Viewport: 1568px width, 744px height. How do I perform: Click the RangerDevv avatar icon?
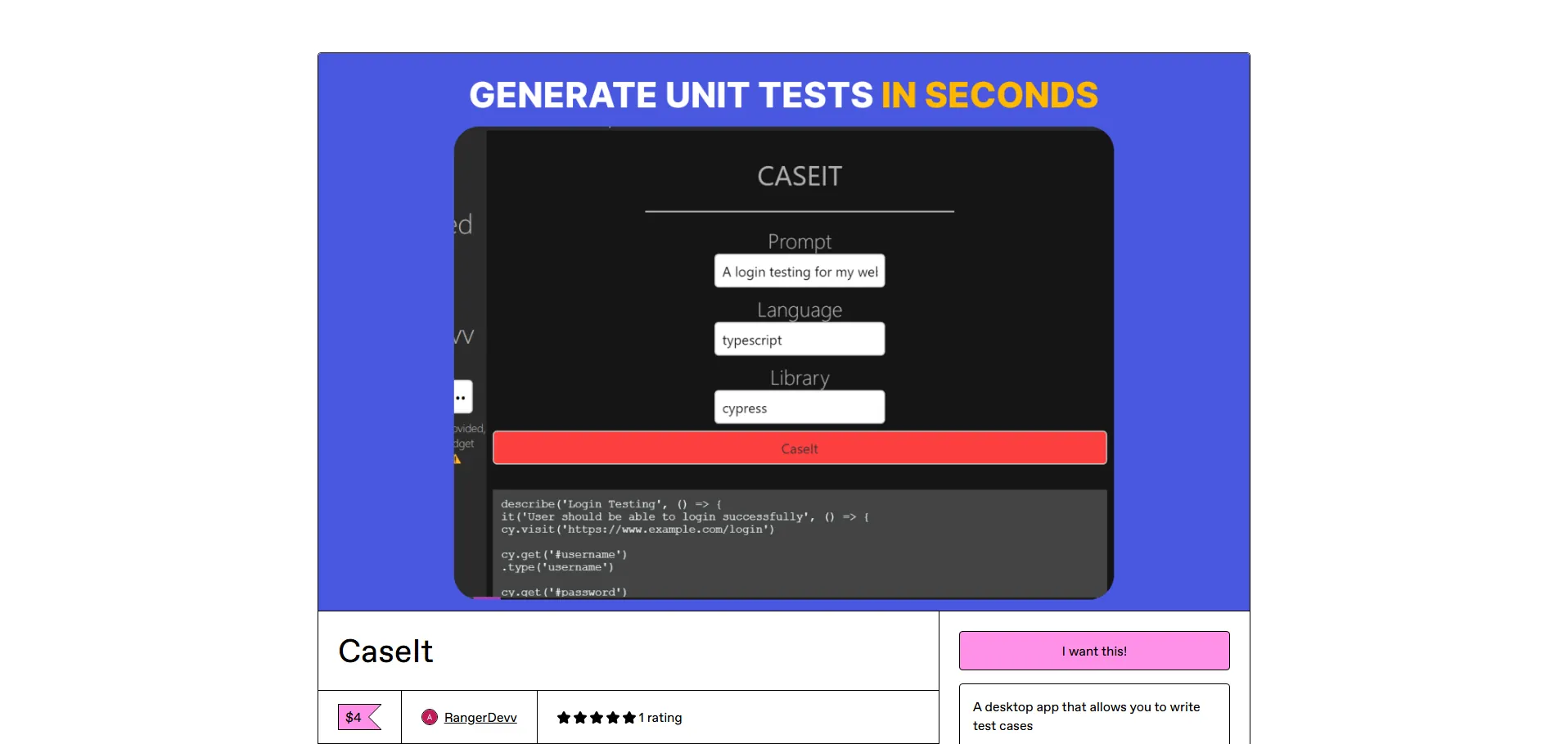[x=429, y=717]
